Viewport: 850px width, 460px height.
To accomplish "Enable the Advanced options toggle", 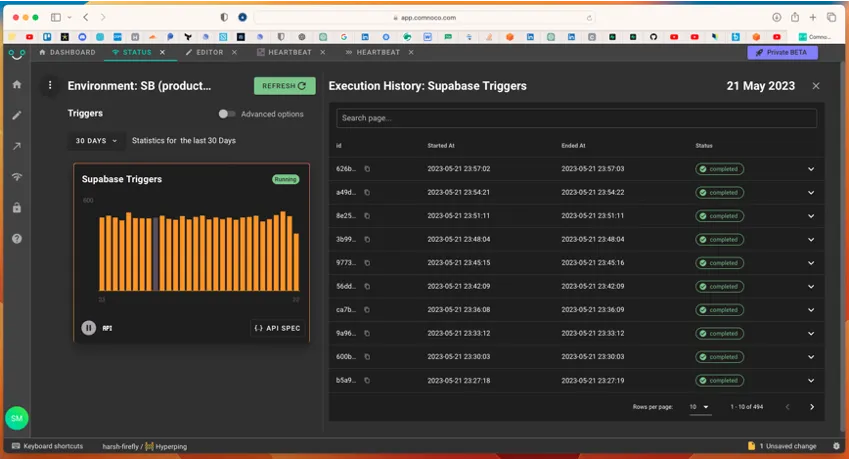I will [227, 114].
